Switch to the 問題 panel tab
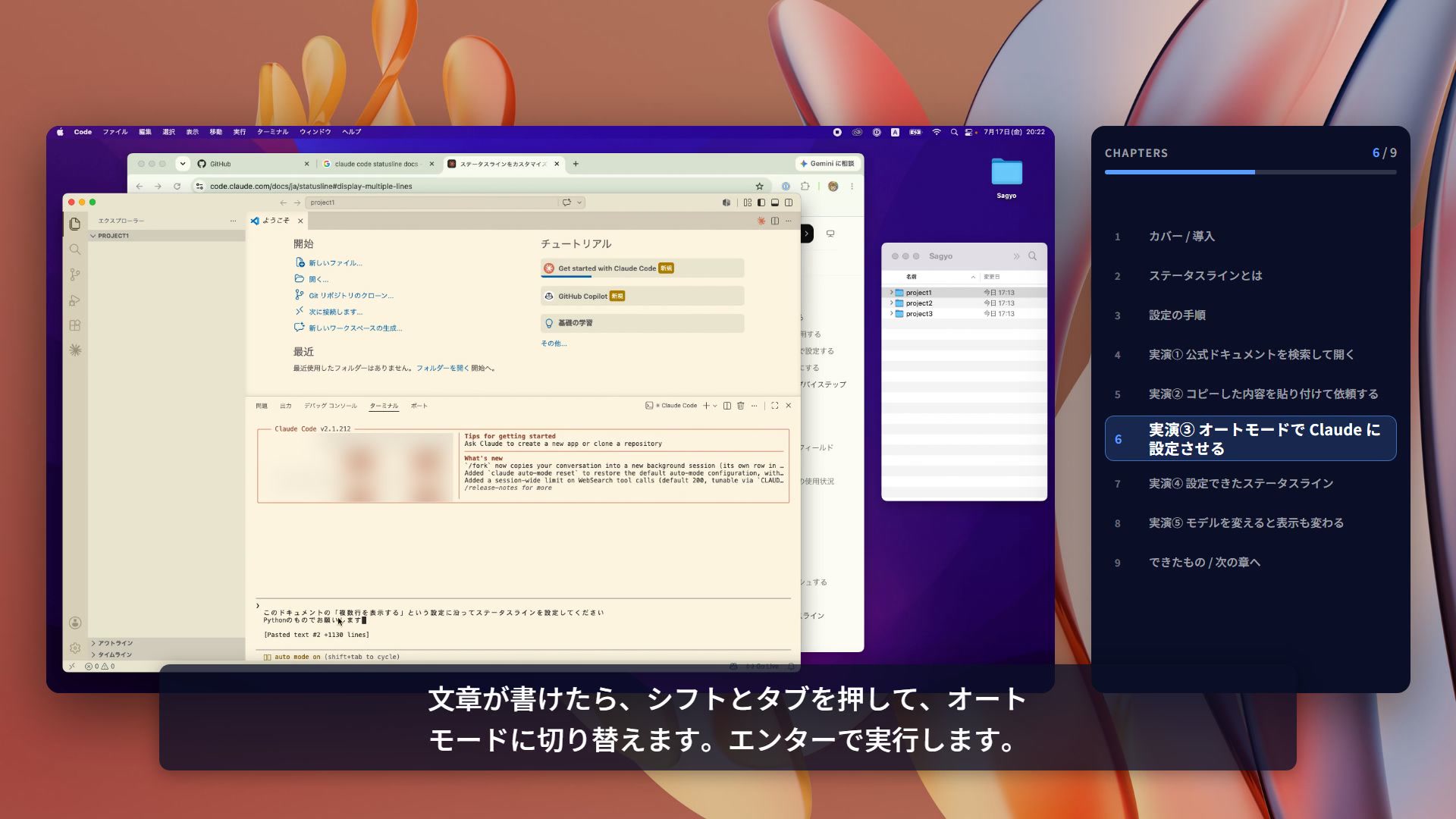The height and width of the screenshot is (819, 1456). [262, 406]
